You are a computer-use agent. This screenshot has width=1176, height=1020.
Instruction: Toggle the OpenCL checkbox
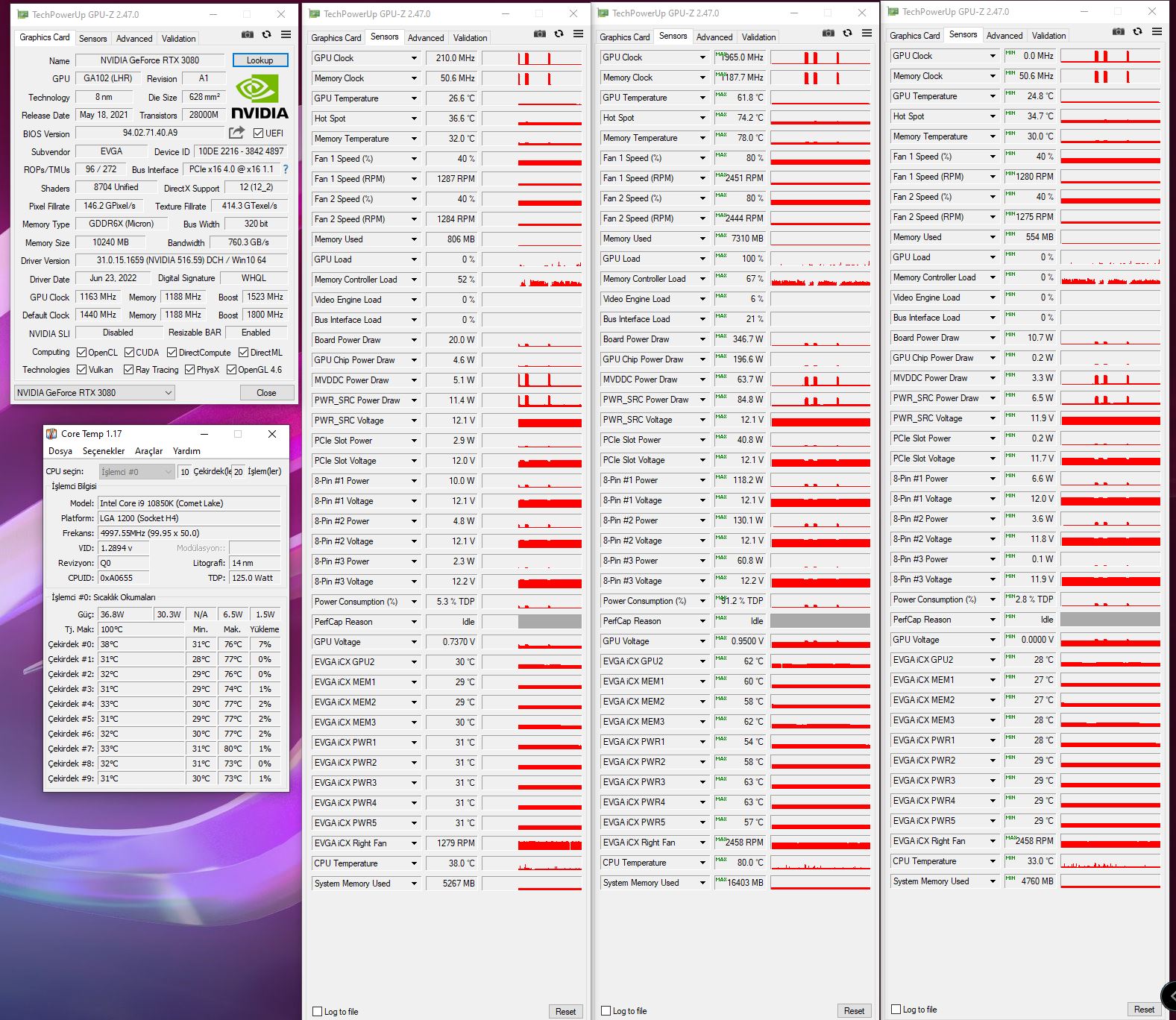tap(82, 353)
